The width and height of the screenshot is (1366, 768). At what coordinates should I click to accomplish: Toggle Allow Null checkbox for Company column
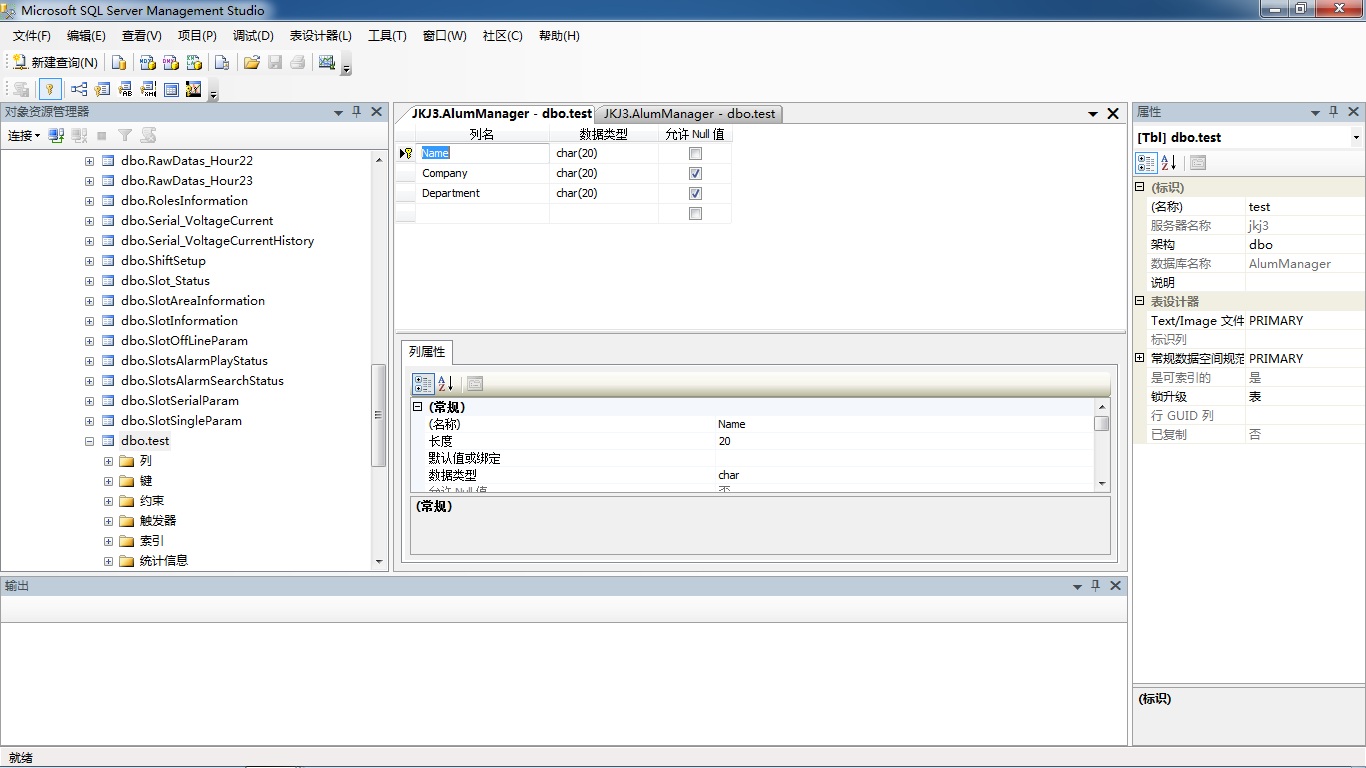[x=695, y=173]
